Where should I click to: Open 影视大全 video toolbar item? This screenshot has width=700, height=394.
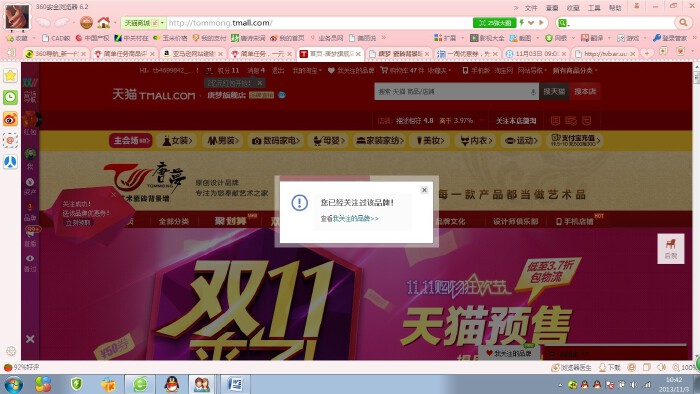click(x=487, y=38)
